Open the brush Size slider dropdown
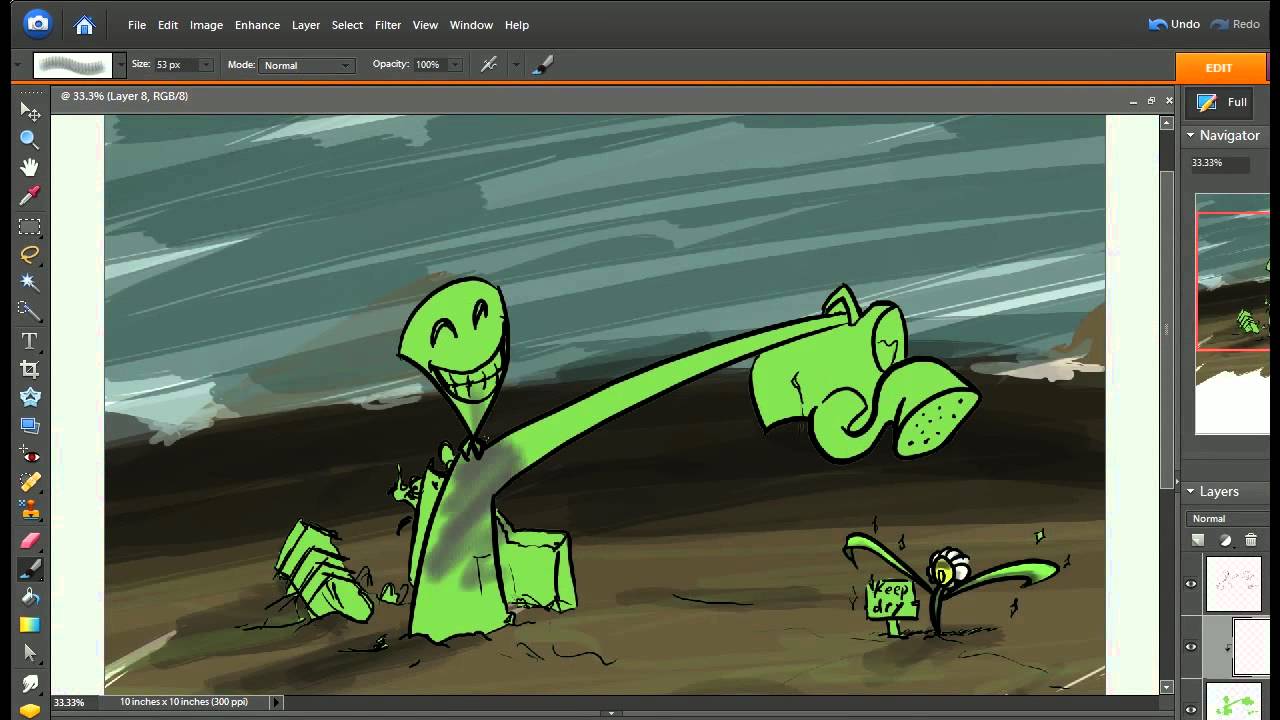Screen dimensions: 1280x720 point(206,65)
